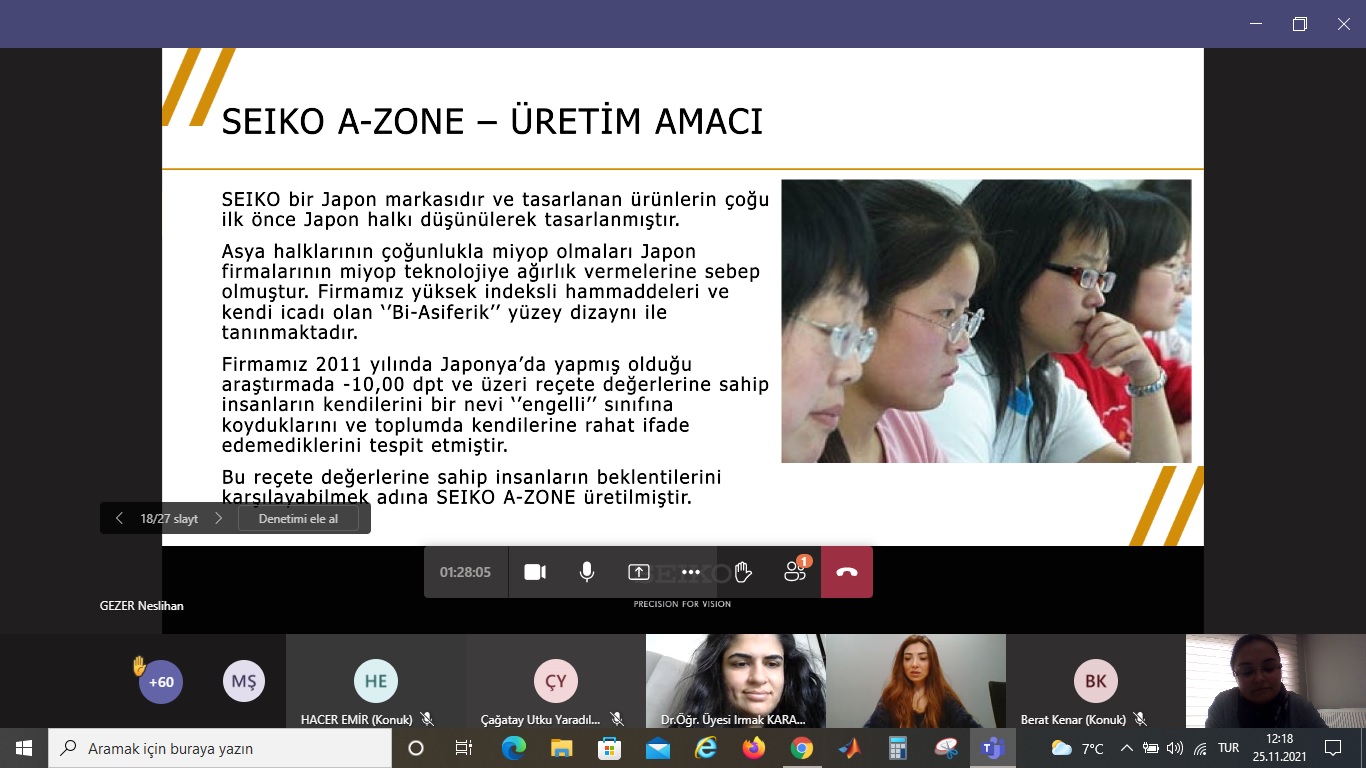
Task: Hang up the call
Action: (x=847, y=572)
